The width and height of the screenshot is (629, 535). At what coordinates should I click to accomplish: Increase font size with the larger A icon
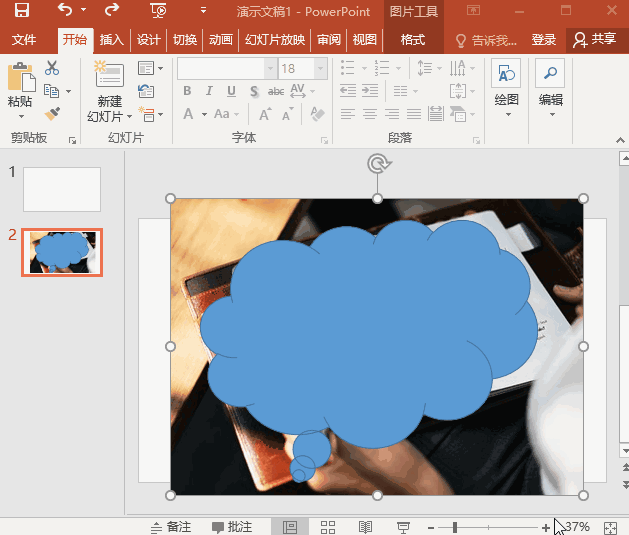(x=264, y=115)
